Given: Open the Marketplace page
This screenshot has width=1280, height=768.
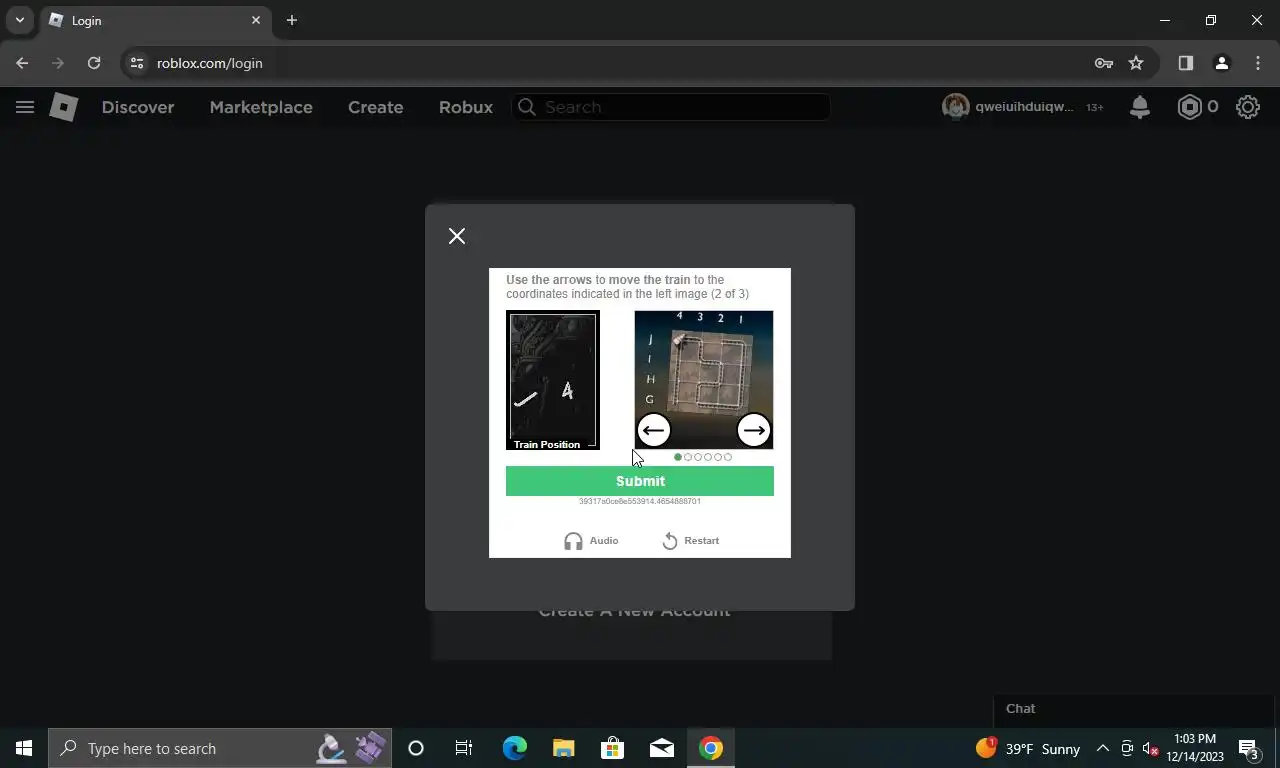Looking at the screenshot, I should click(x=261, y=107).
